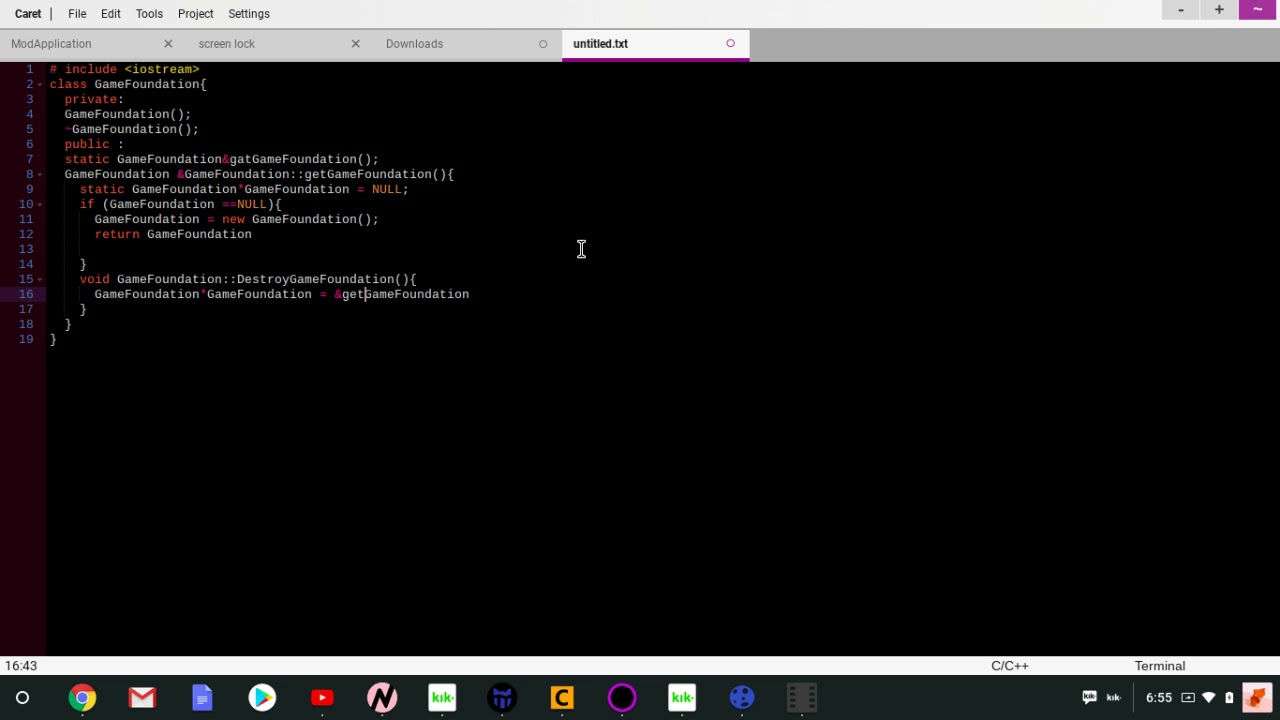Click 'new GameFoundation();' on line 11

coord(300,219)
